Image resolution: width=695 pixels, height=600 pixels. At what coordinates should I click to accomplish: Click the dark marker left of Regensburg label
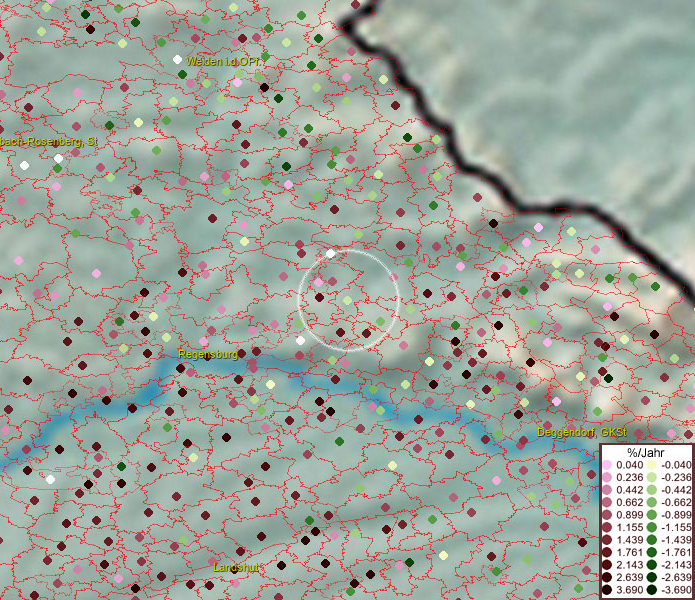[181, 368]
